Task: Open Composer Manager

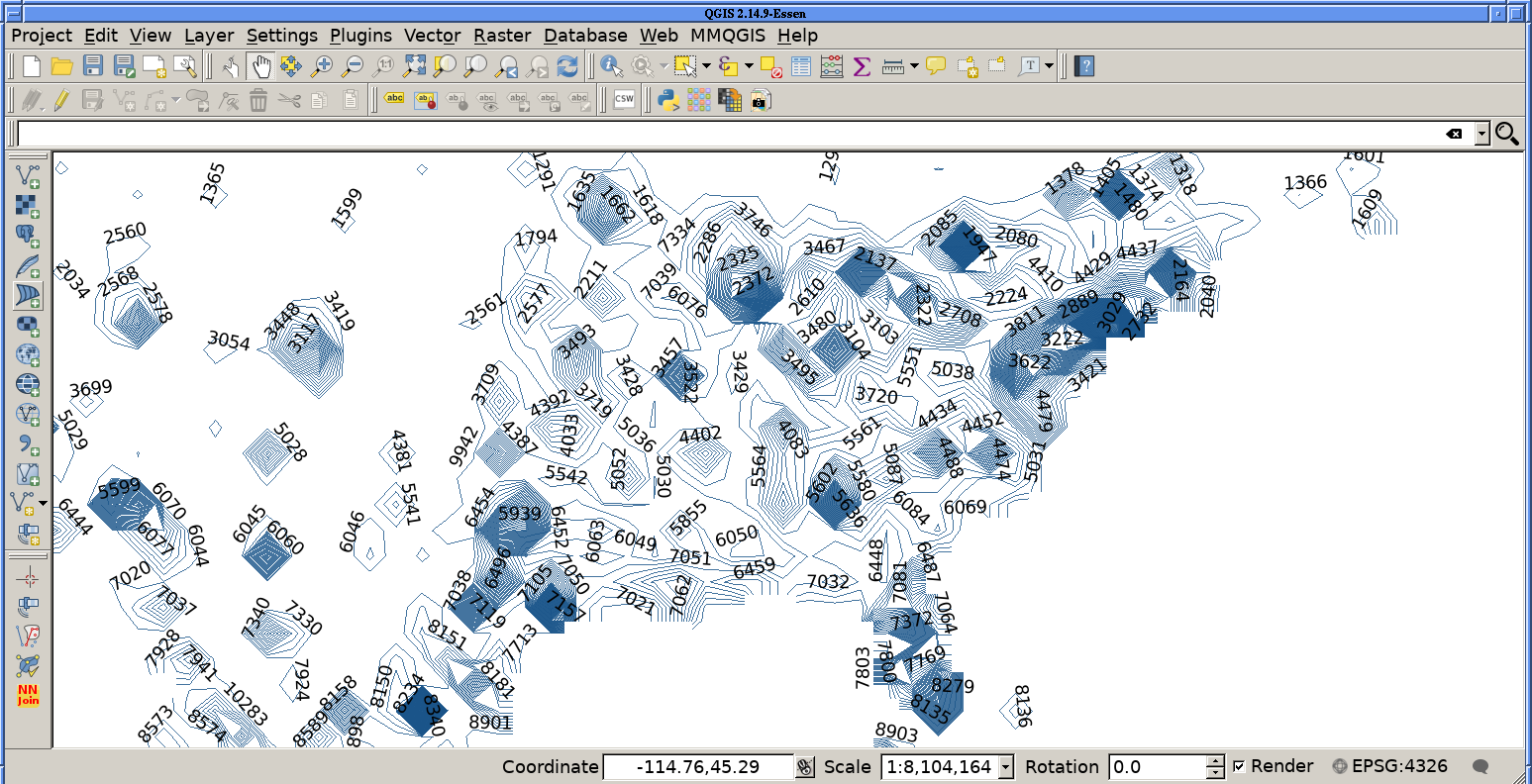Action: (x=185, y=66)
